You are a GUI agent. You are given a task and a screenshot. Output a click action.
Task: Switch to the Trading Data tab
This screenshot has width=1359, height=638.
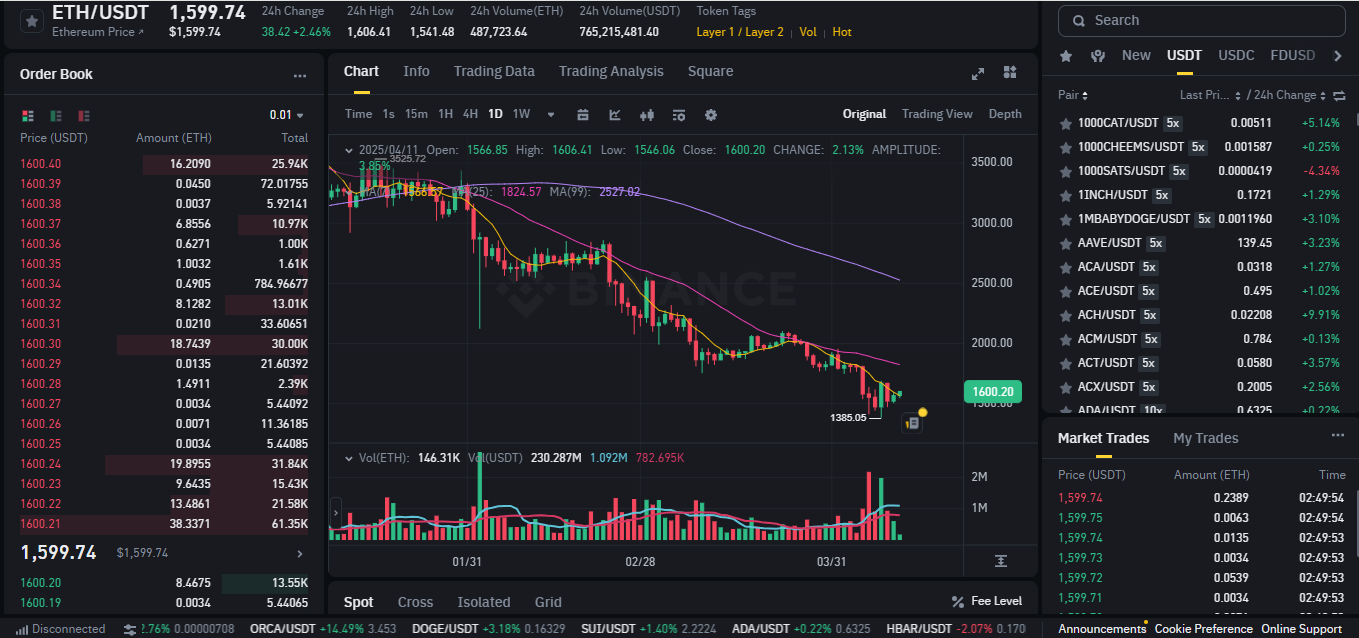pyautogui.click(x=494, y=71)
